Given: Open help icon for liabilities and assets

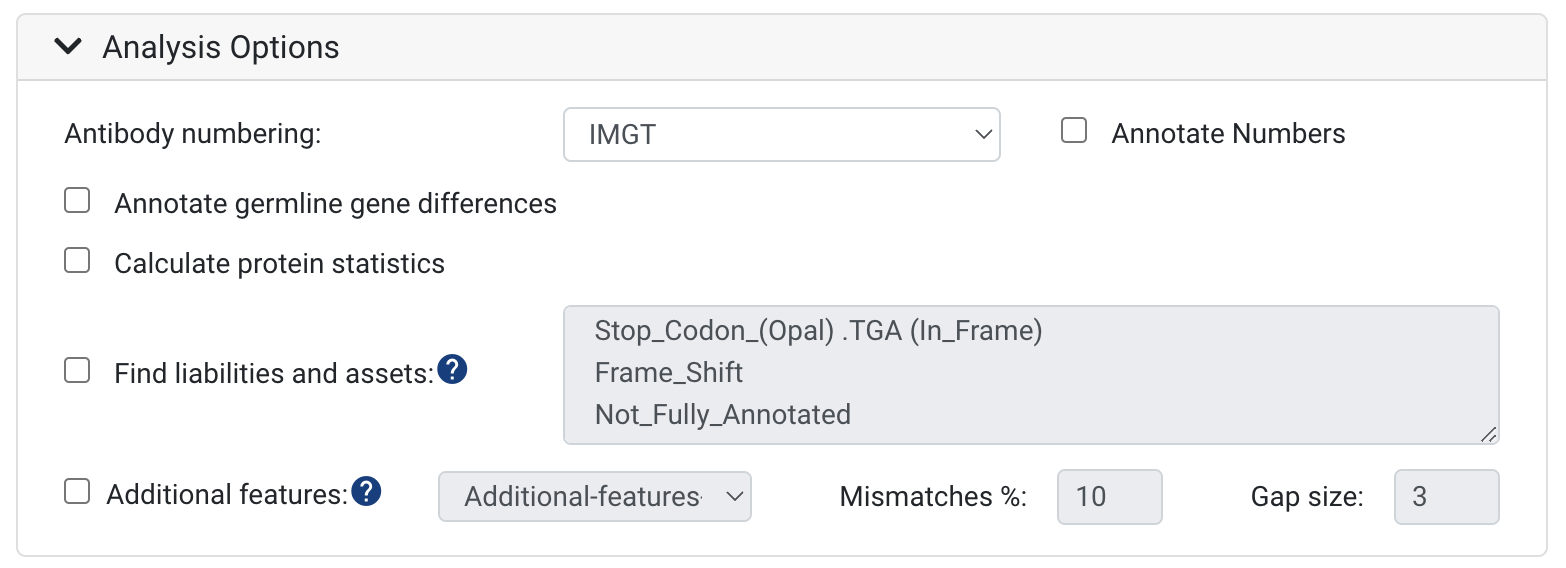Looking at the screenshot, I should coord(453,370).
